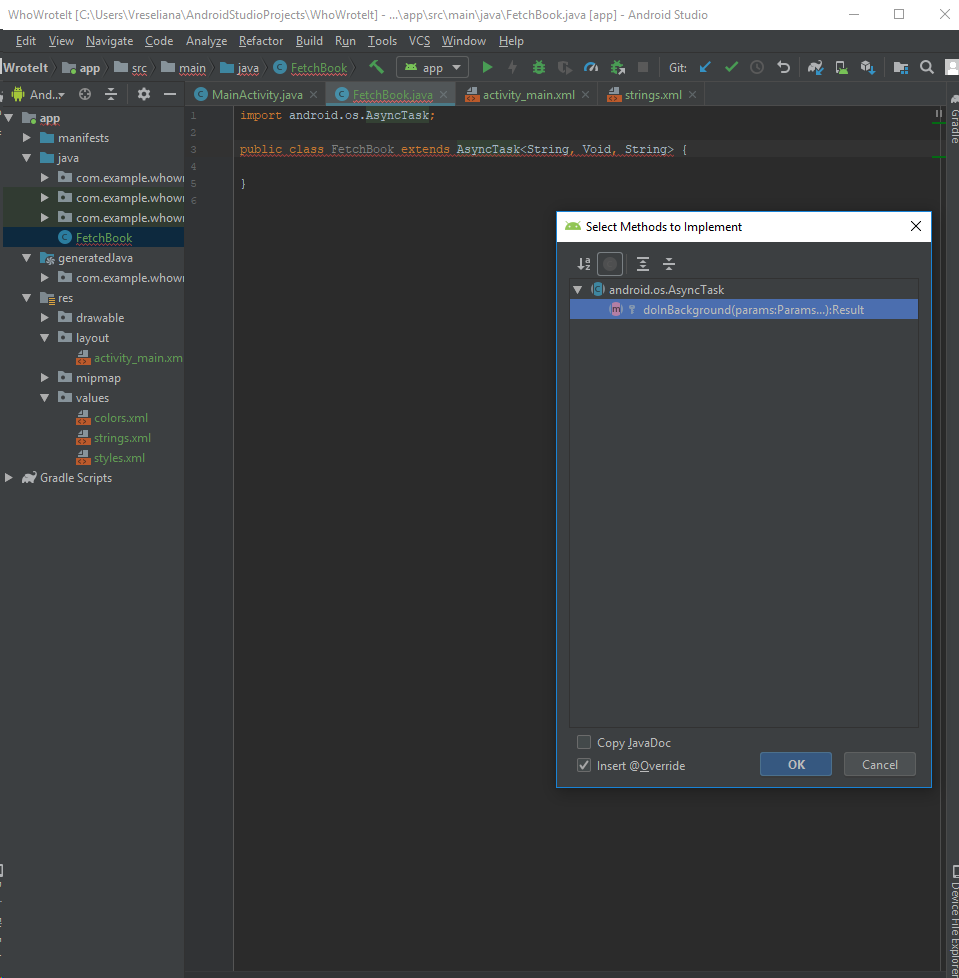
Task: Hide the Project panel with the minus icon
Action: click(170, 94)
